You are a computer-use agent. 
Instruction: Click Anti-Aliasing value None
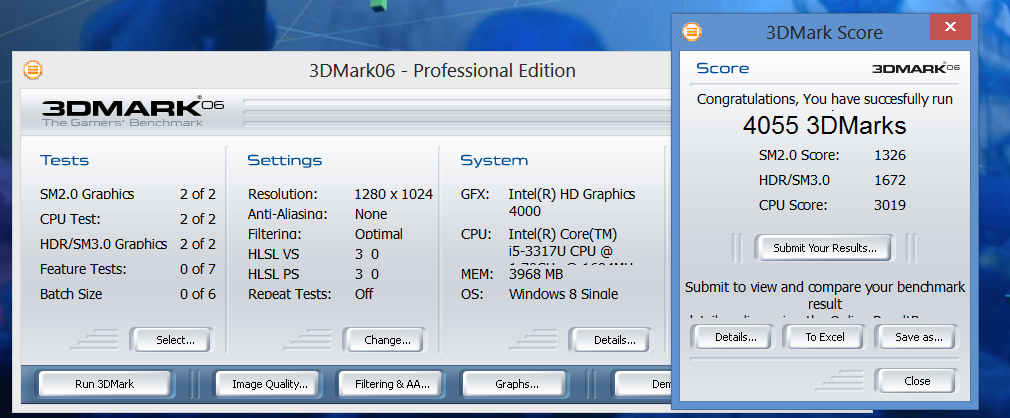click(x=371, y=214)
